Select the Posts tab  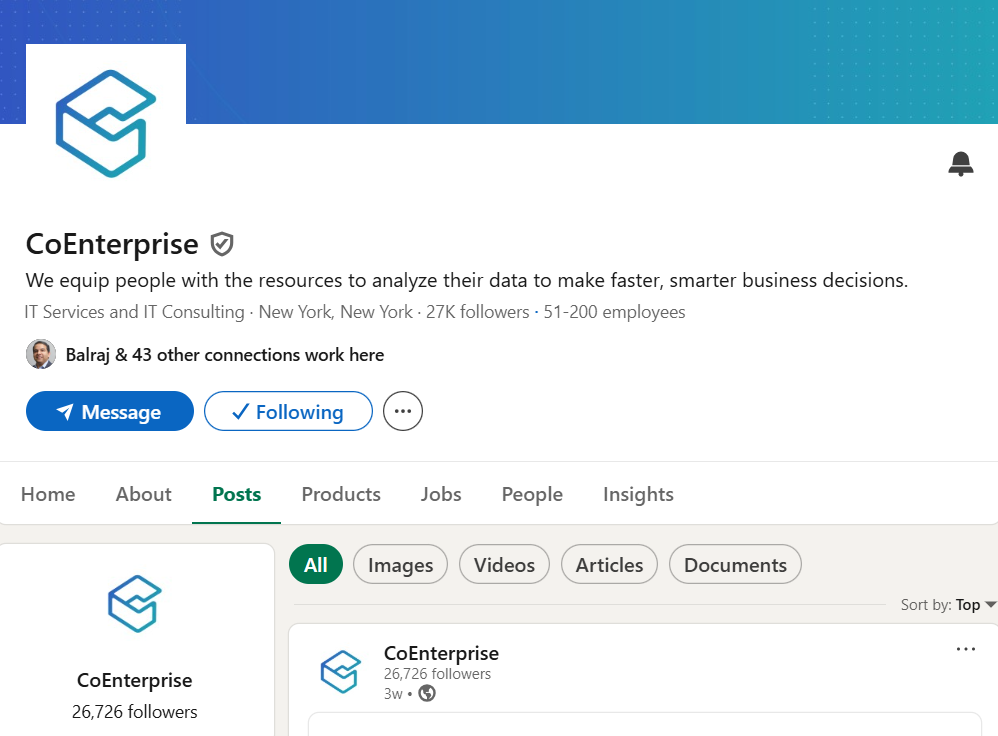click(237, 494)
